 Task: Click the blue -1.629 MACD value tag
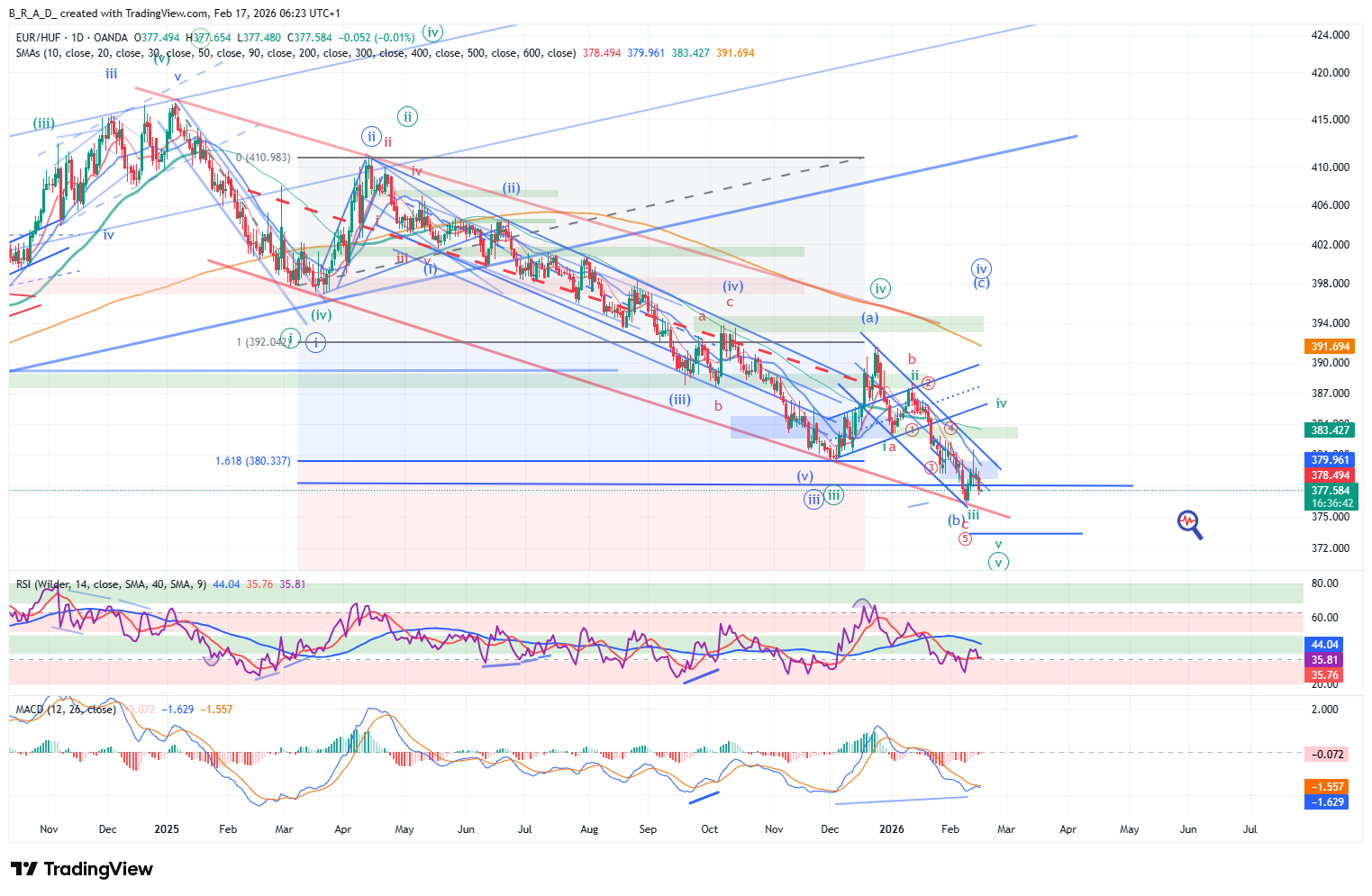coord(1326,802)
